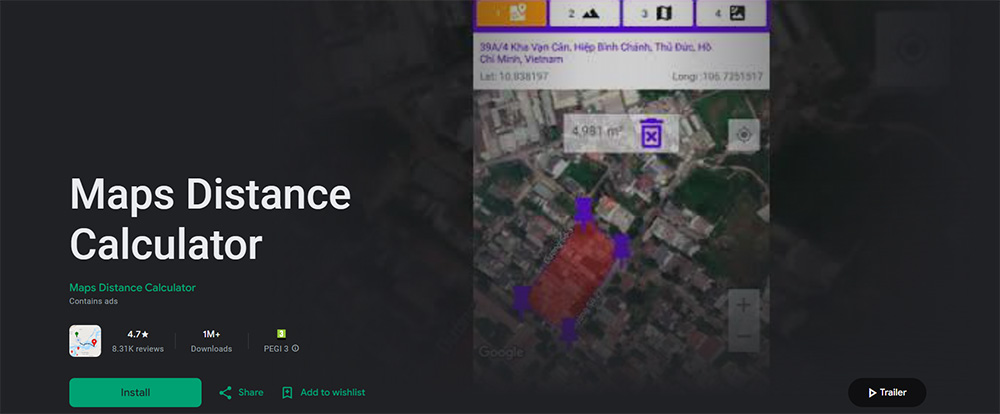Open Maps Distance Calculator developer link
This screenshot has width=1000, height=414.
tap(133, 288)
